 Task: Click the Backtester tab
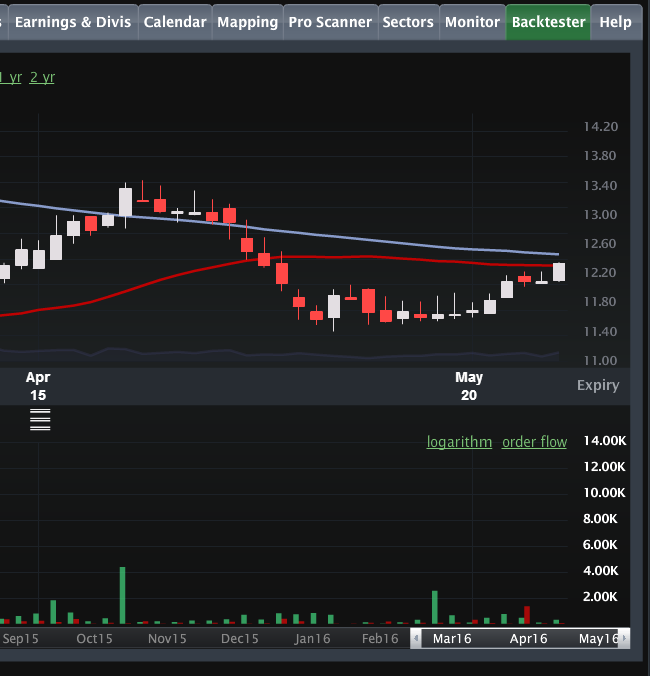pyautogui.click(x=548, y=22)
